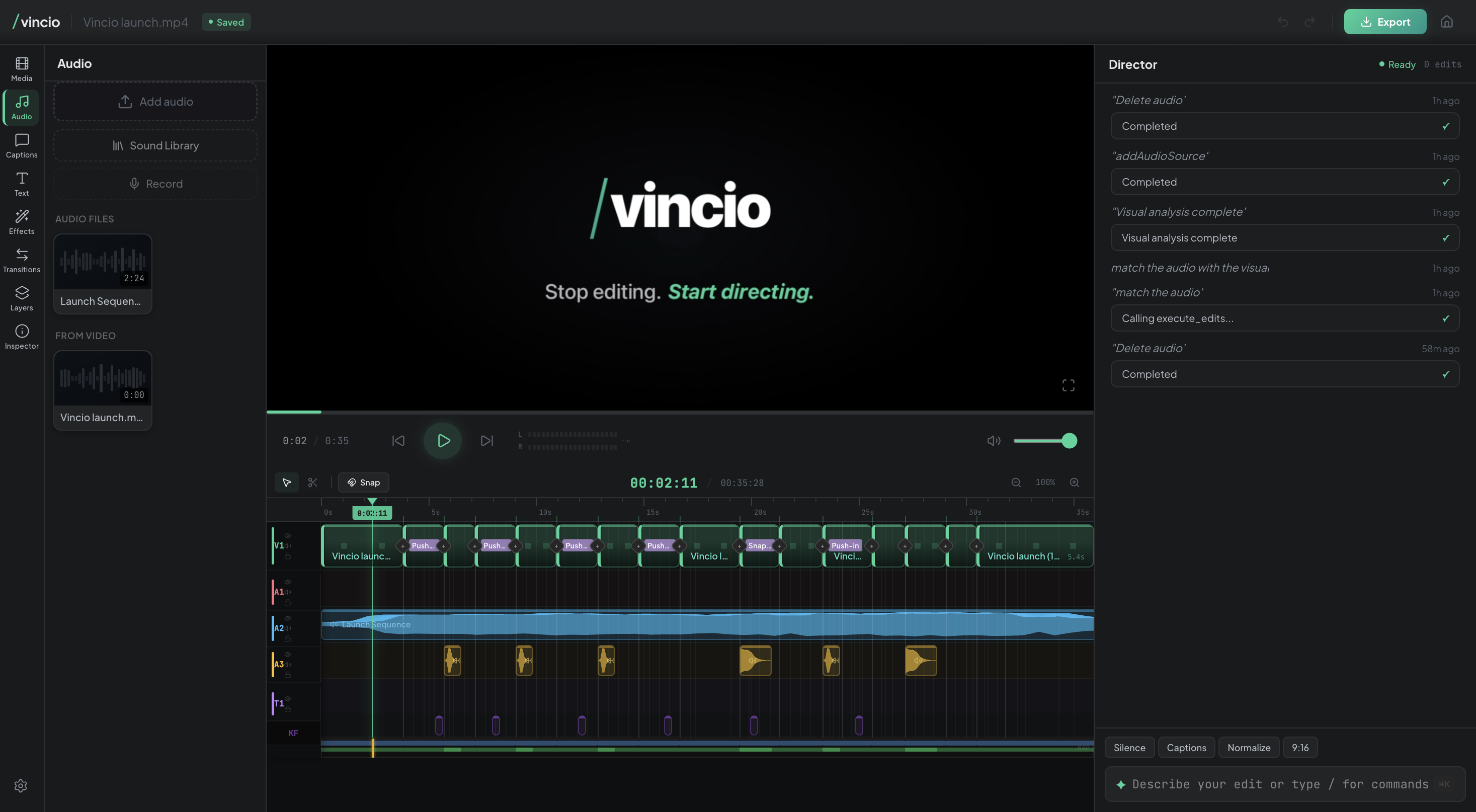Click the Director command input field
Viewport: 1476px width, 812px height.
point(1285,784)
